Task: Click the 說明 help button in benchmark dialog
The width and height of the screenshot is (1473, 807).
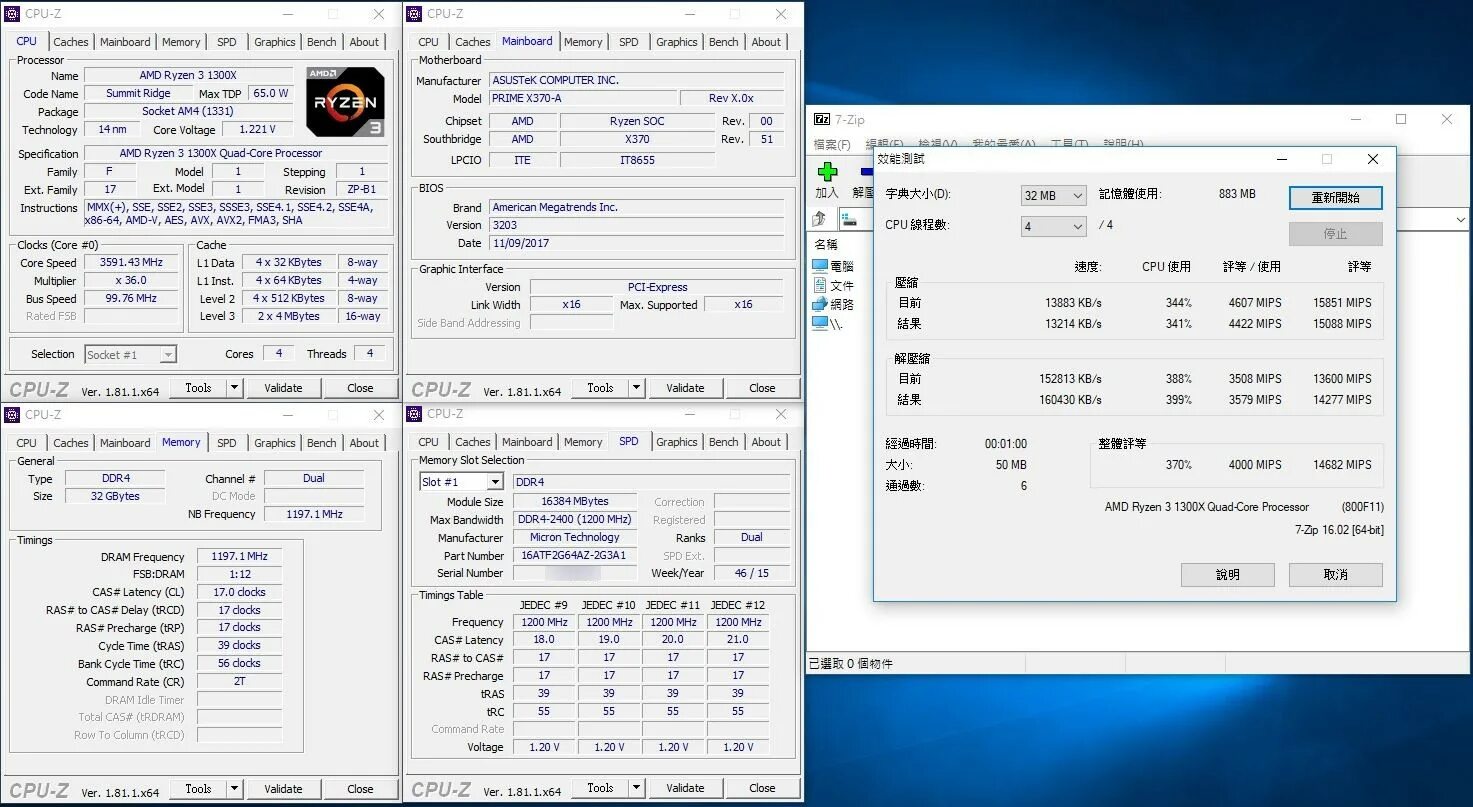Action: pos(1228,574)
